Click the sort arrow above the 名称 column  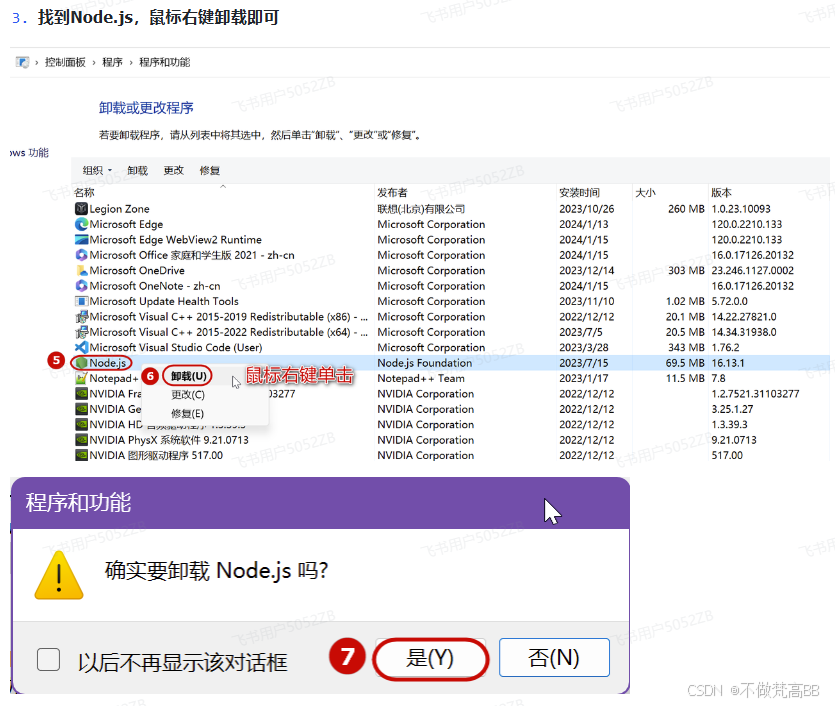pos(223,186)
